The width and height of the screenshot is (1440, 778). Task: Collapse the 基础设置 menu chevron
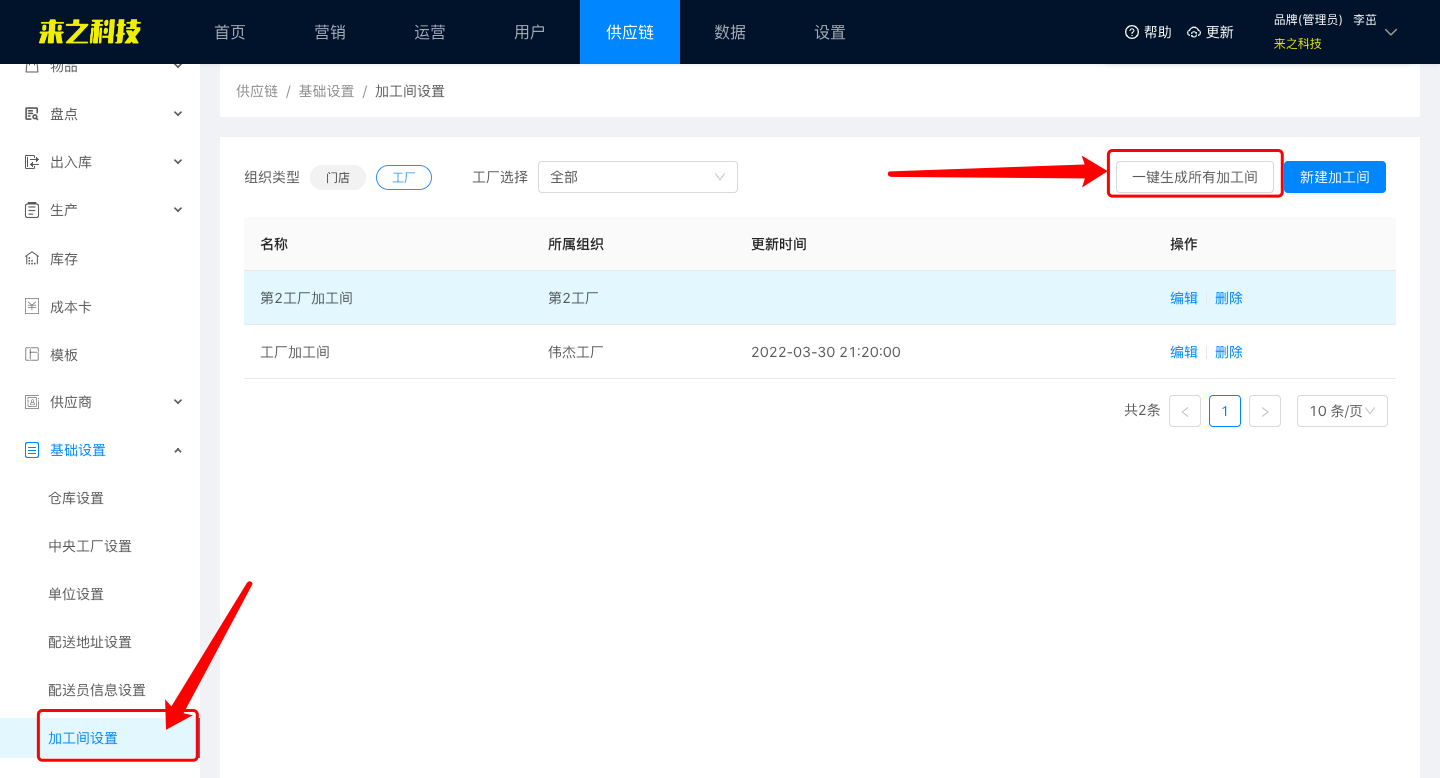click(178, 450)
